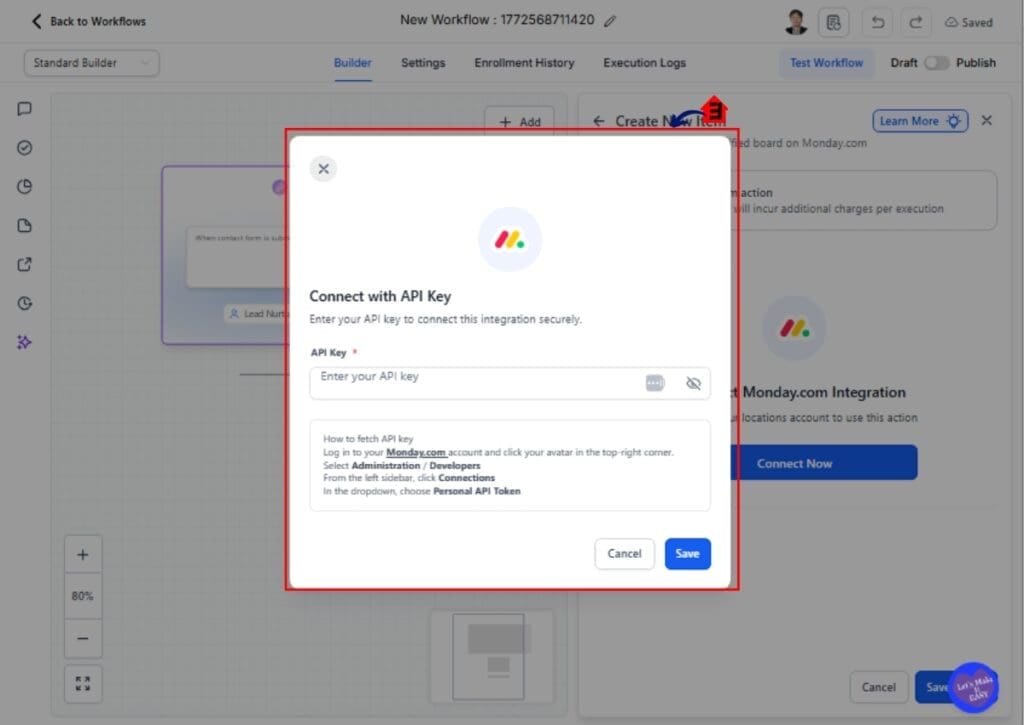The image size is (1024, 725).
Task: Click the Connect Now button
Action: [x=794, y=462]
